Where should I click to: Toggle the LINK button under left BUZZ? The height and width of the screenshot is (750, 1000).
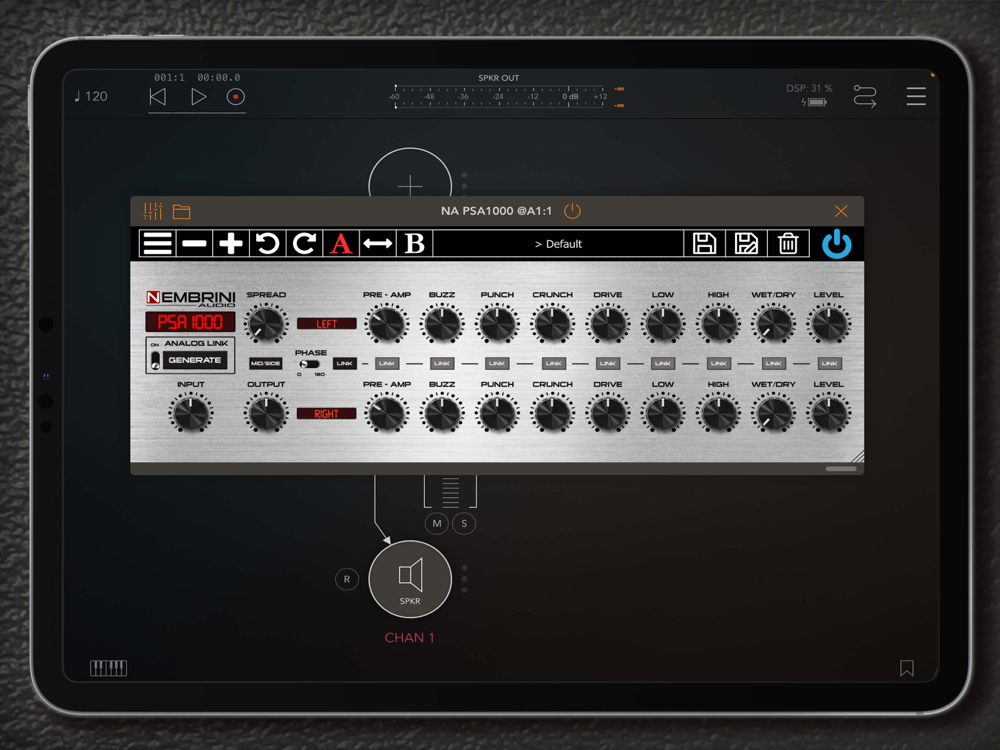(442, 364)
